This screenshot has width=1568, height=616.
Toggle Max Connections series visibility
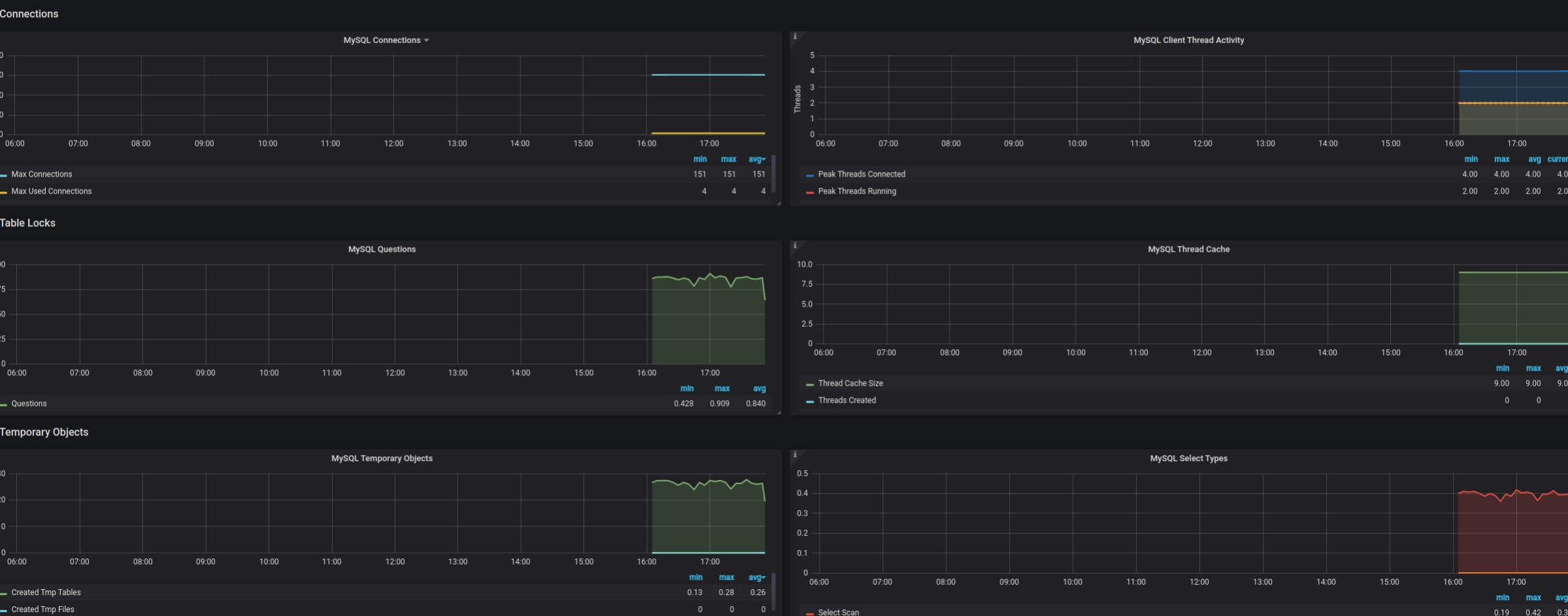pos(42,175)
